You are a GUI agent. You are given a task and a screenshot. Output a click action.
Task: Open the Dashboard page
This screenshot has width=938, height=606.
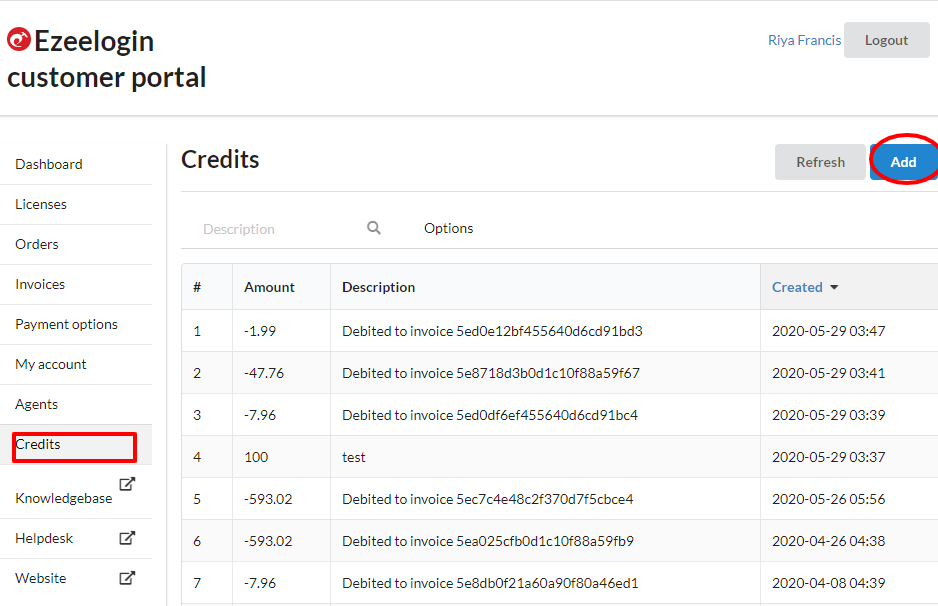(x=49, y=165)
